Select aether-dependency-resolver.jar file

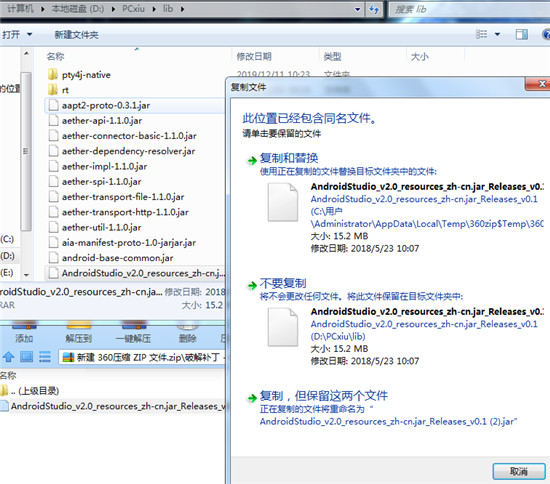[128, 151]
